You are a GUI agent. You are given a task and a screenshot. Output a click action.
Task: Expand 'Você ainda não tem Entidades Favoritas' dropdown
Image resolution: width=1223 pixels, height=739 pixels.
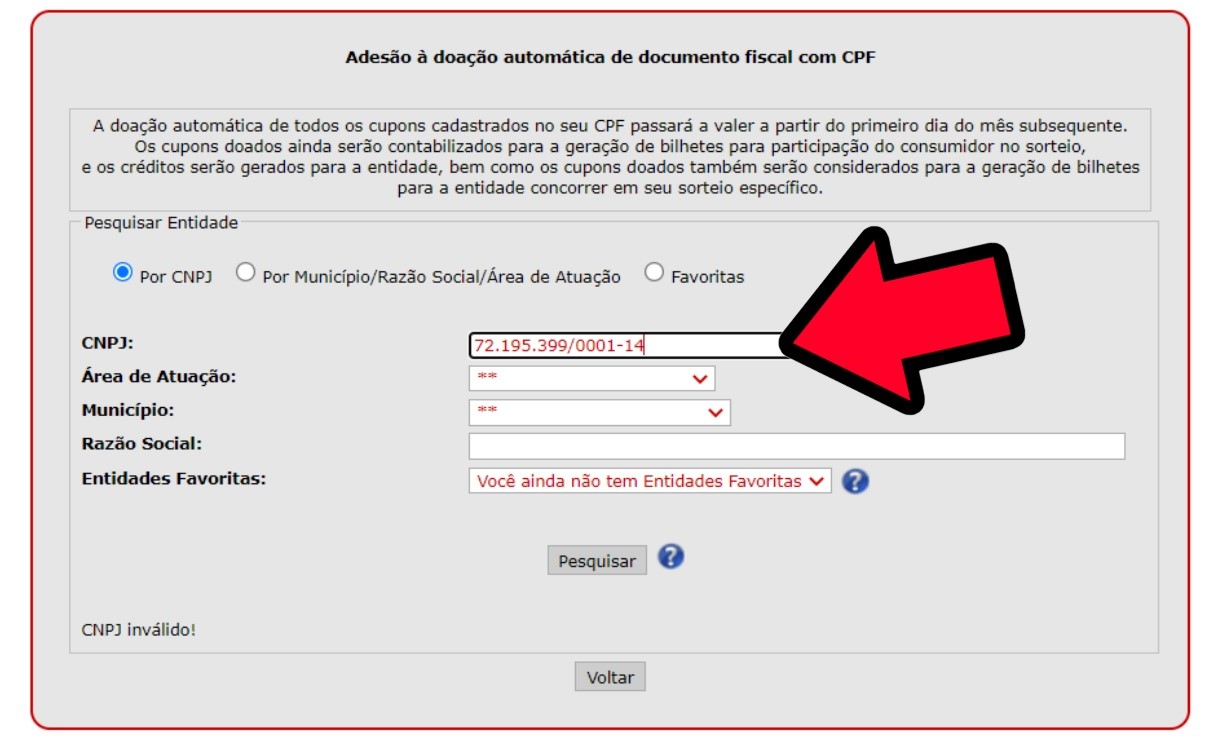point(650,481)
